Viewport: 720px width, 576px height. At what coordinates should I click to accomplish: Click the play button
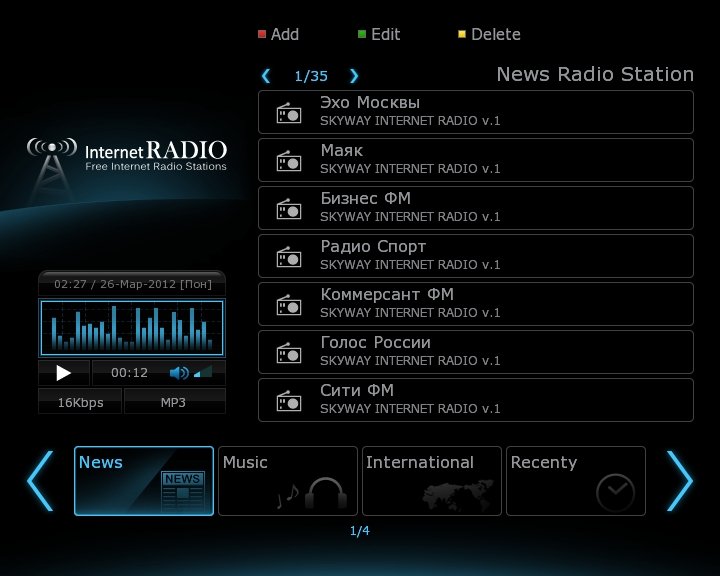63,373
